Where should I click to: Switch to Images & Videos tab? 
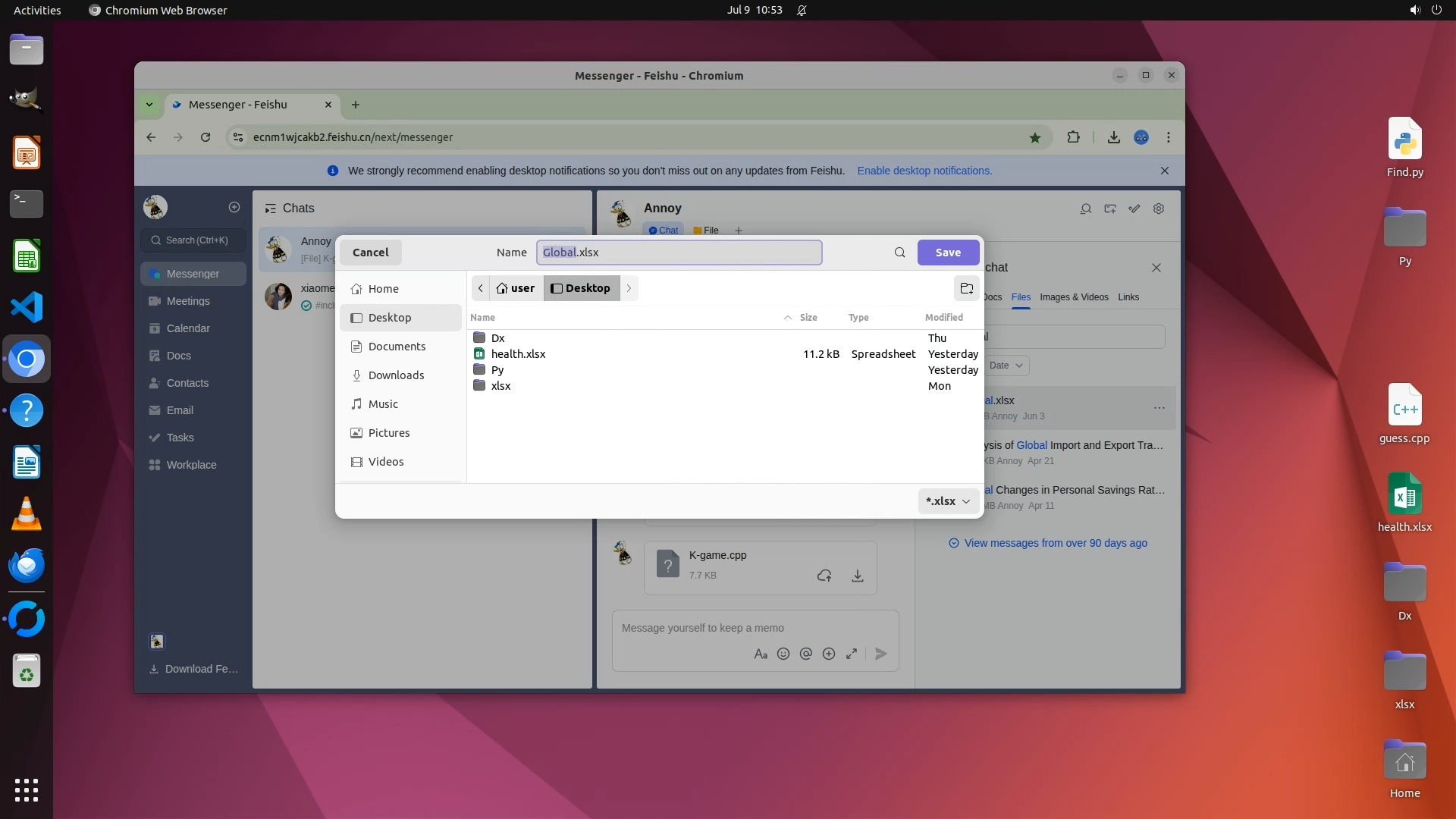[x=1073, y=297]
